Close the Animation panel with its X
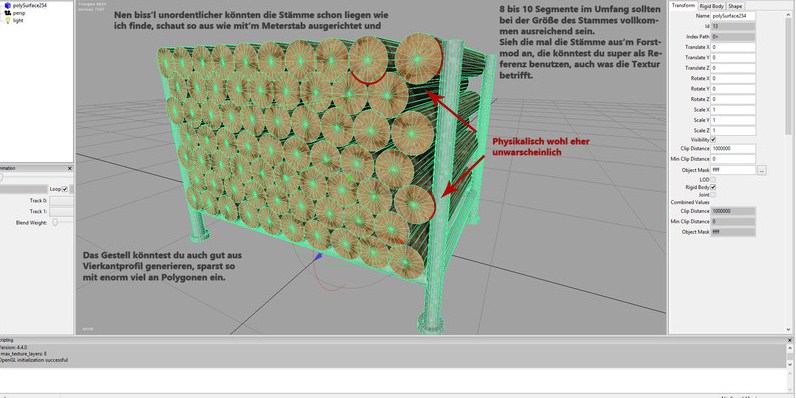The image size is (796, 398). pos(70,168)
